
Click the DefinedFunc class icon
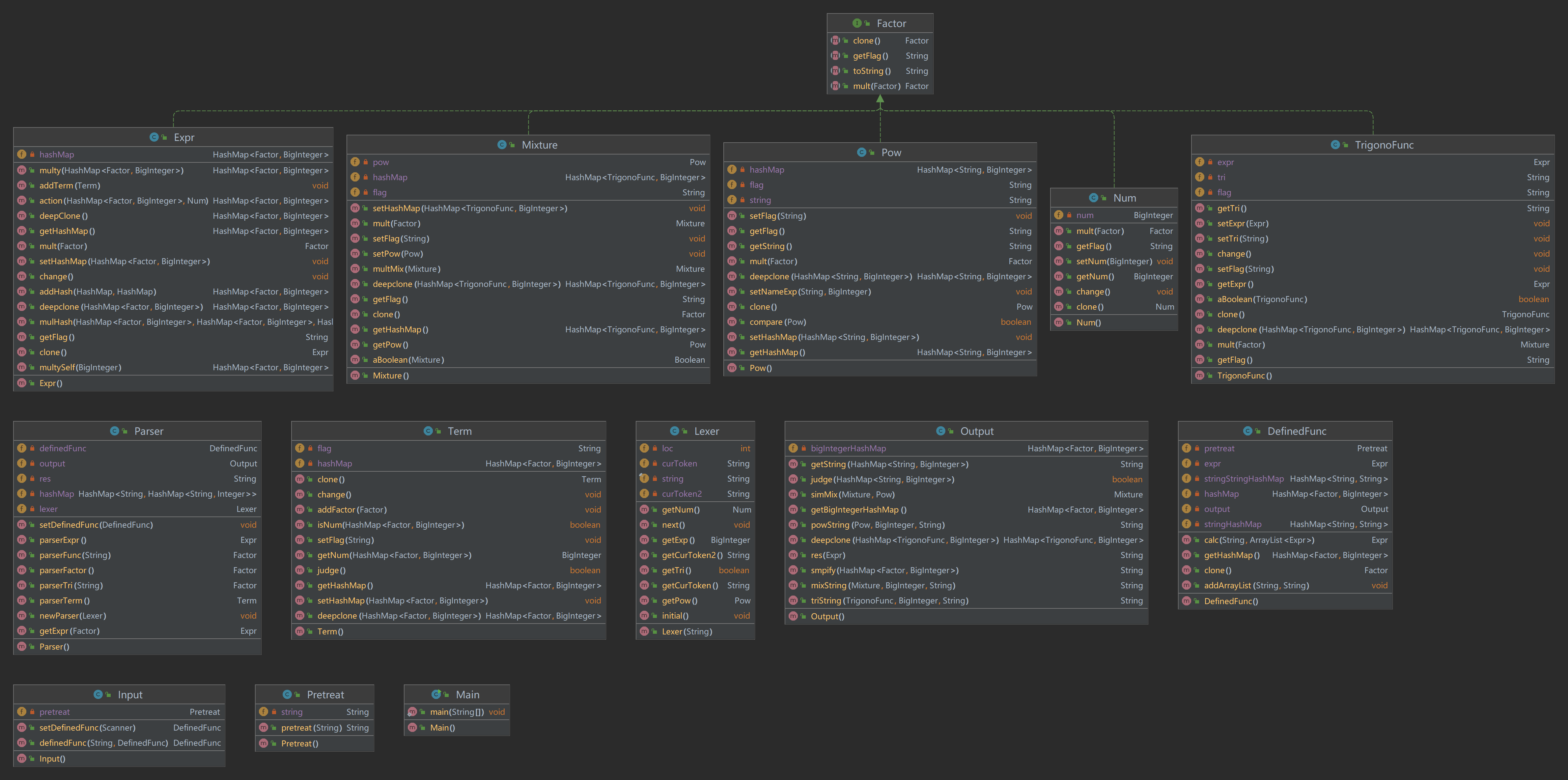(1248, 431)
